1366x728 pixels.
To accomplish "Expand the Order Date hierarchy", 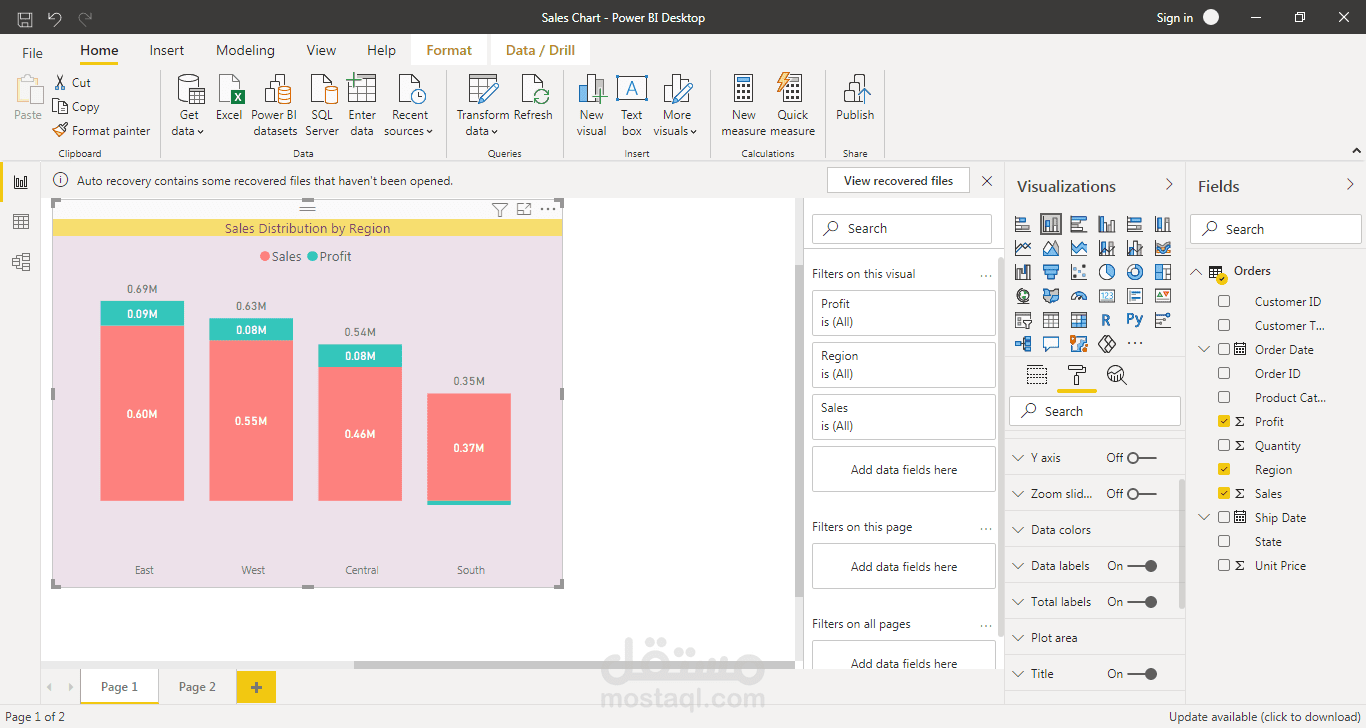I will 1204,349.
